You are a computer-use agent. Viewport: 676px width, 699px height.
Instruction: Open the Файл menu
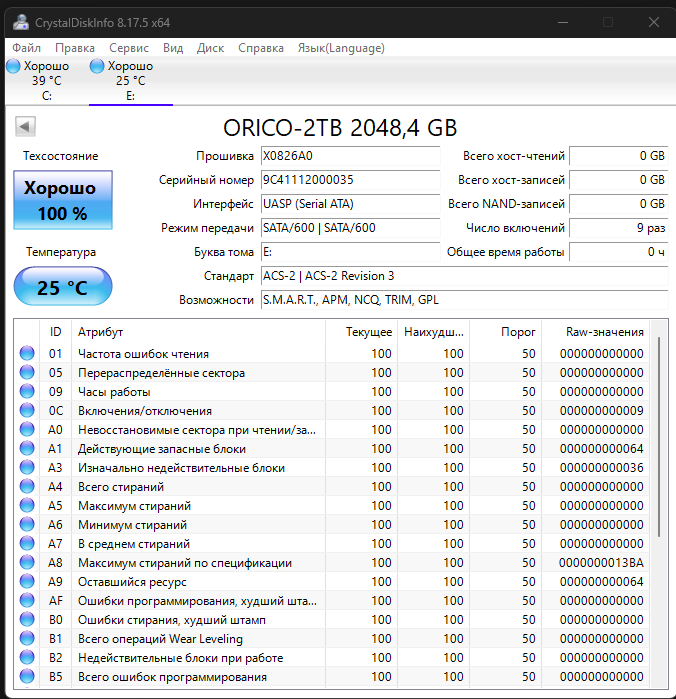[27, 47]
